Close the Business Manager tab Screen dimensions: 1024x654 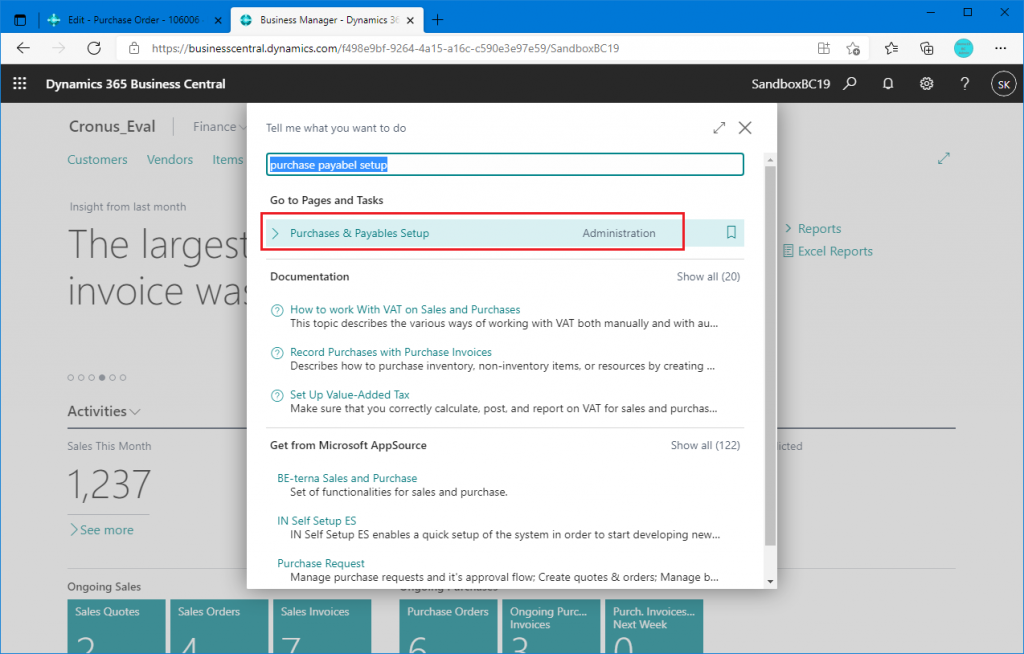click(410, 20)
